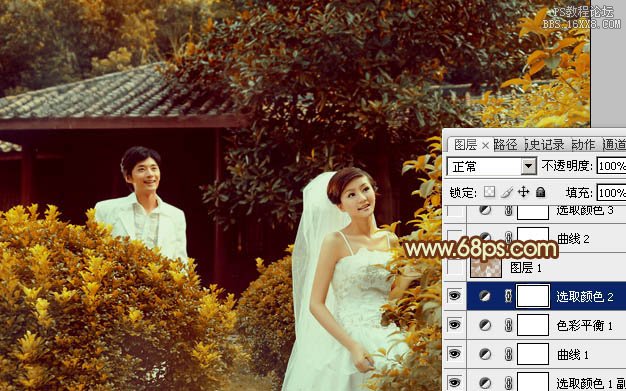
Task: Show the hidden 曲线 2 layer
Action: 455,239
